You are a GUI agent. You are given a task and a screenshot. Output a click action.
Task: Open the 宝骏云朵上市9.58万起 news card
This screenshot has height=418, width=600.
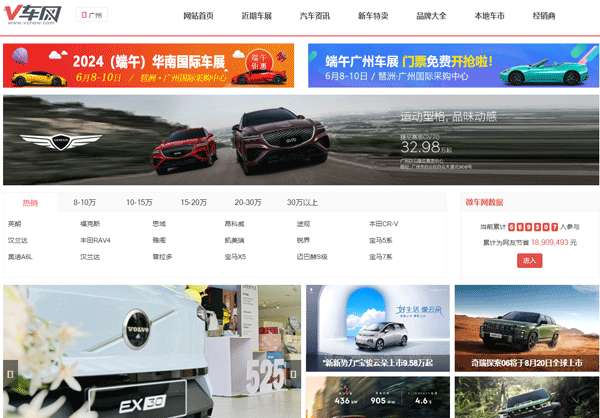pos(378,328)
